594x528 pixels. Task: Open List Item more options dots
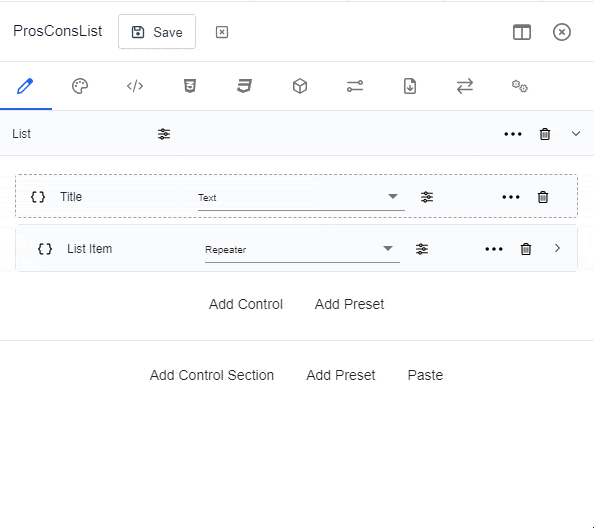494,249
